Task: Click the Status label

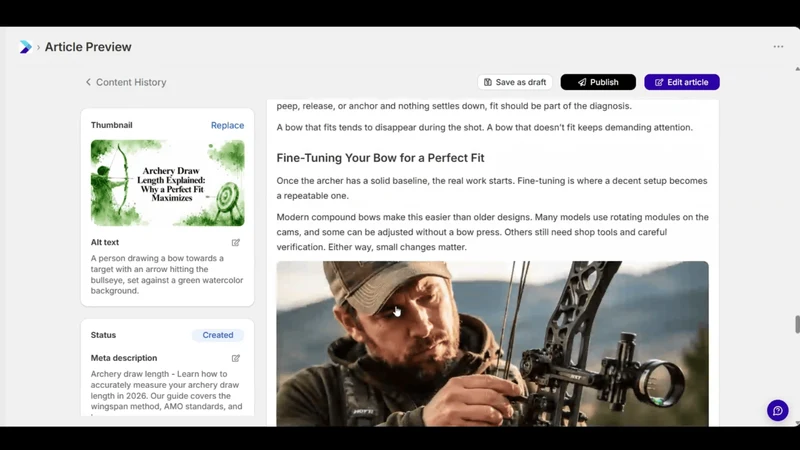Action: coord(103,335)
